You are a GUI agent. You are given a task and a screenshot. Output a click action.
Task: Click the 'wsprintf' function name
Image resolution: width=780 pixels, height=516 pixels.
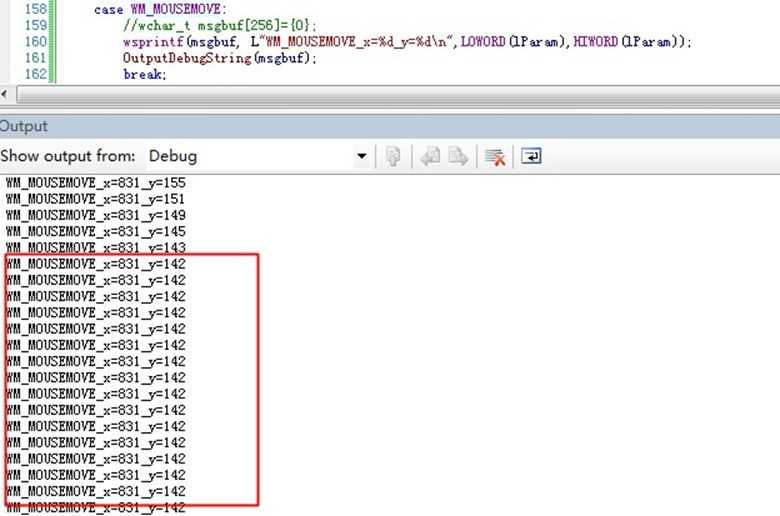click(x=153, y=42)
